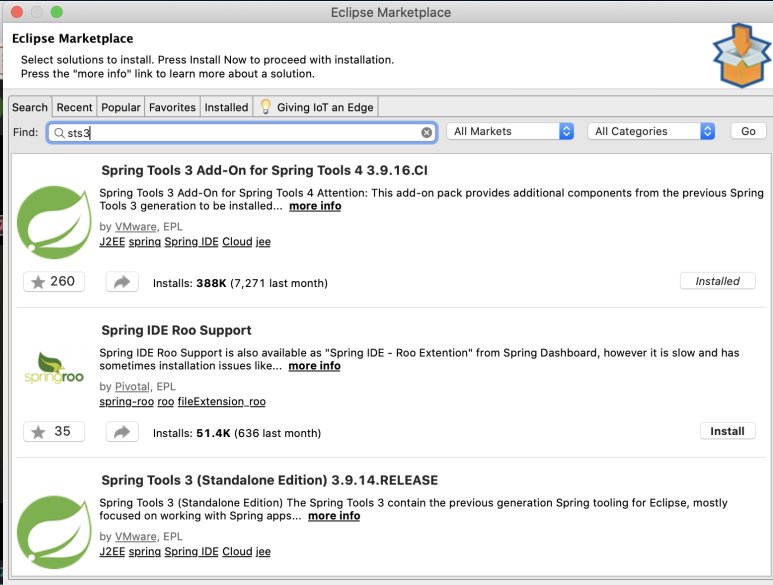This screenshot has height=585, width=773.
Task: Open the Favorites tab
Action: click(172, 107)
